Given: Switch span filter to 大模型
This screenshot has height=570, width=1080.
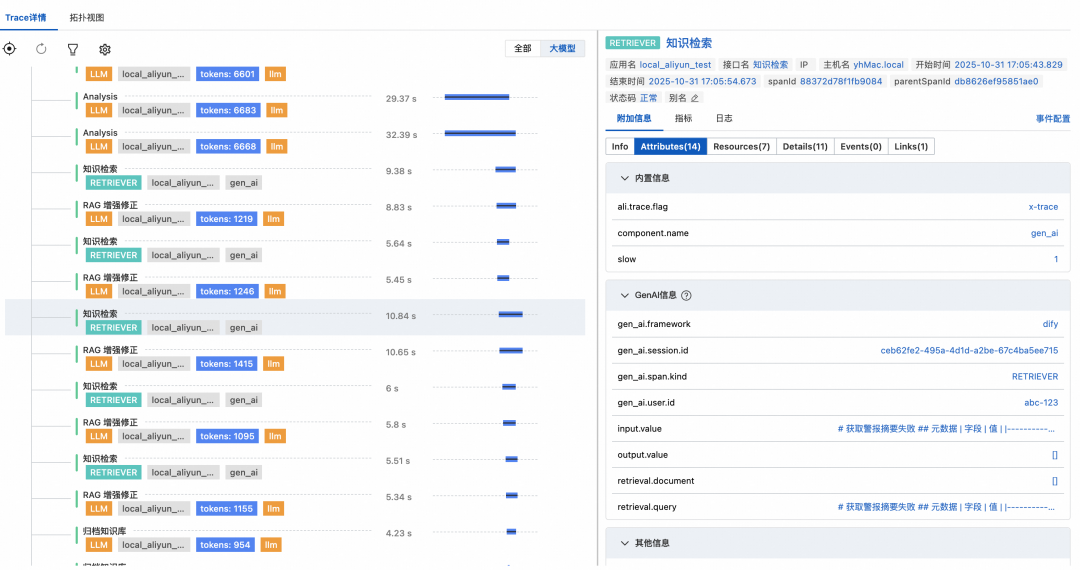Looking at the screenshot, I should click(x=563, y=48).
